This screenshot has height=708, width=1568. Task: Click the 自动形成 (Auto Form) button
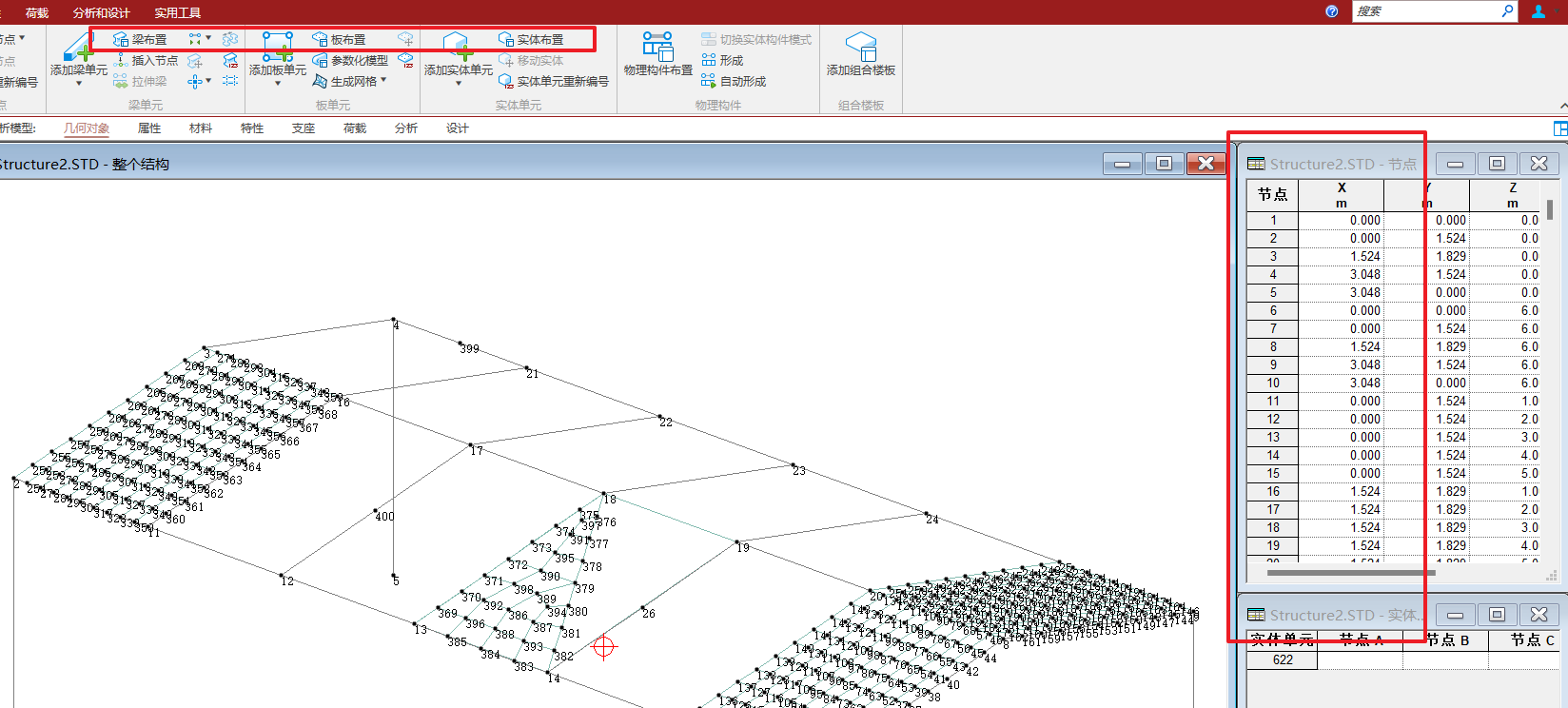(x=734, y=82)
